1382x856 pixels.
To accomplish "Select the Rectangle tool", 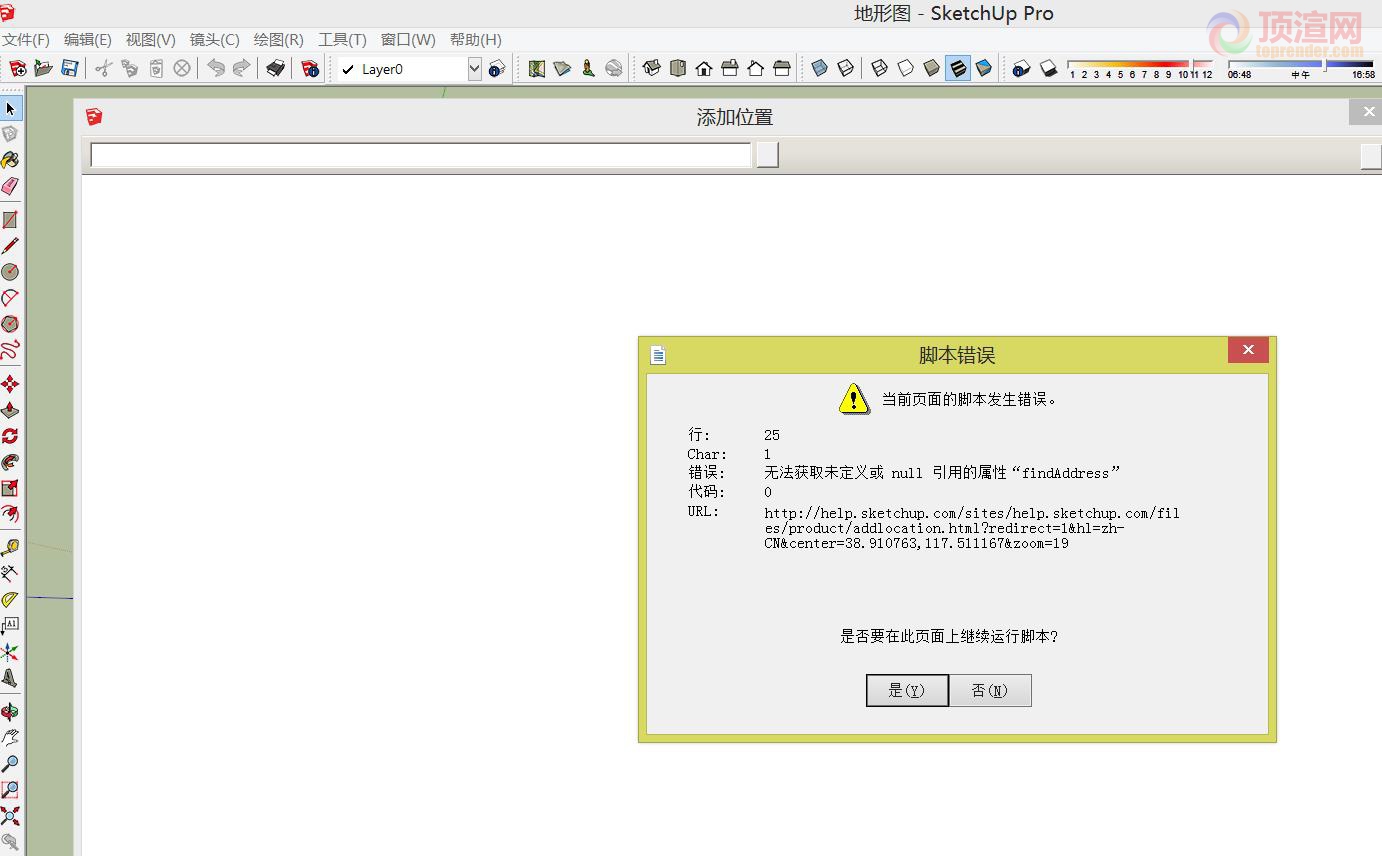I will click(x=10, y=220).
